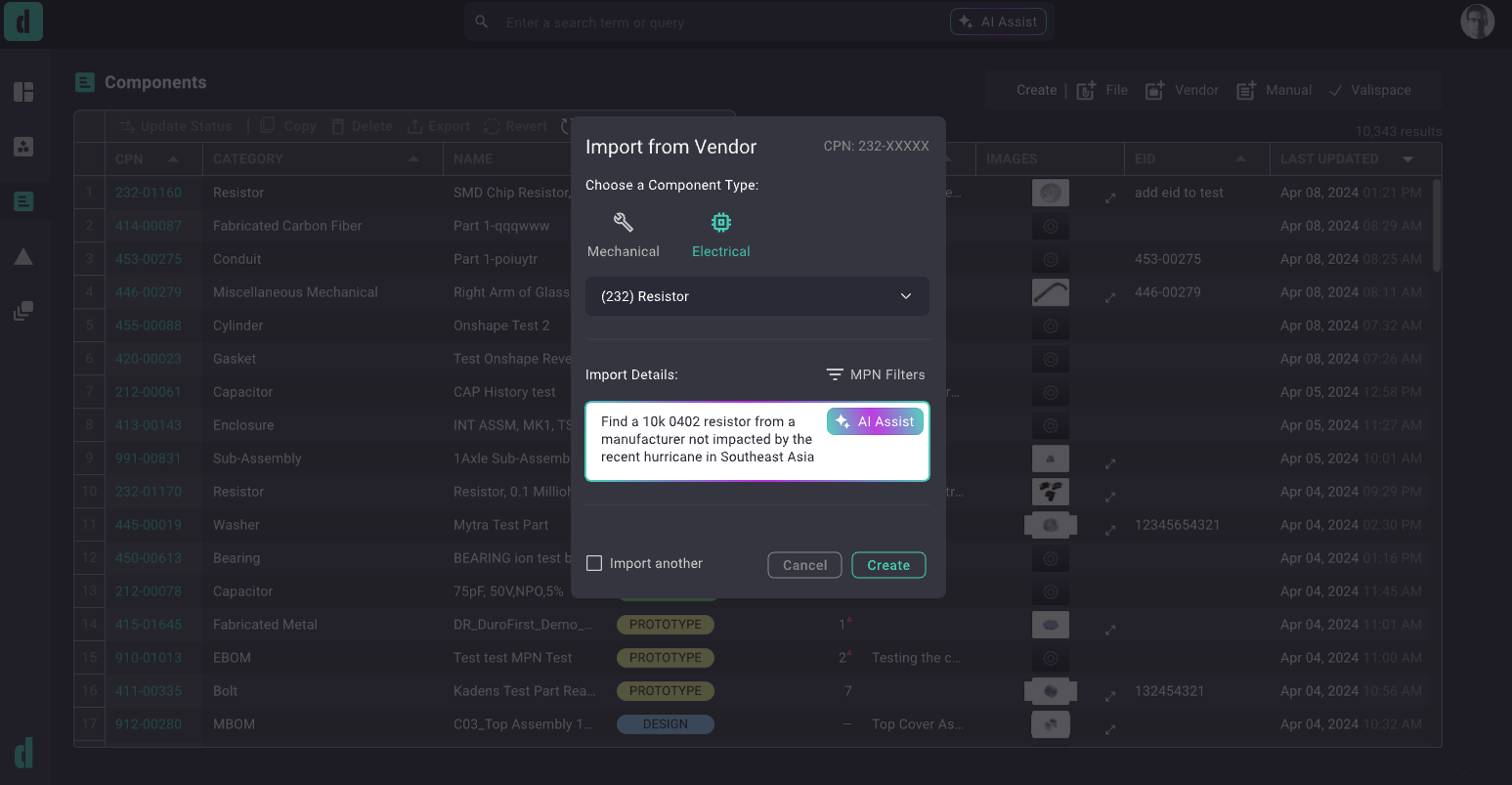This screenshot has width=1512, height=785.
Task: Click the AI Assist button in import details
Action: (x=875, y=421)
